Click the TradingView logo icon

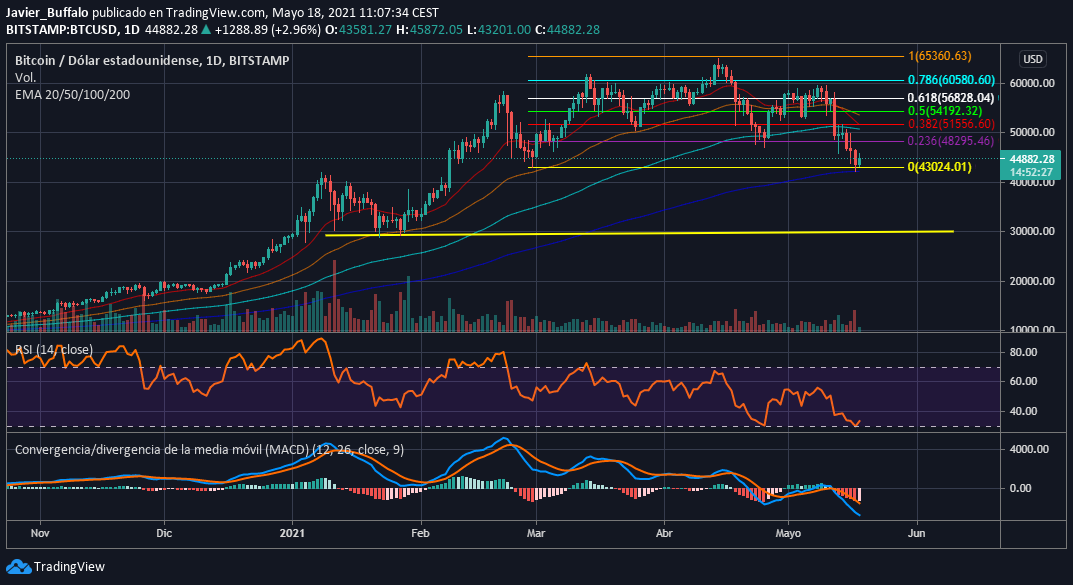click(19, 566)
